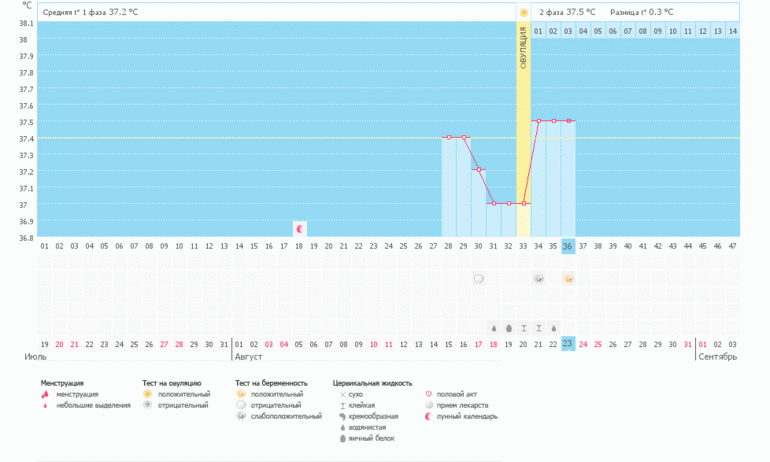Click the lunar calendar icon on cycle day 18
Image resolution: width=770 pixels, height=462 pixels.
299,229
